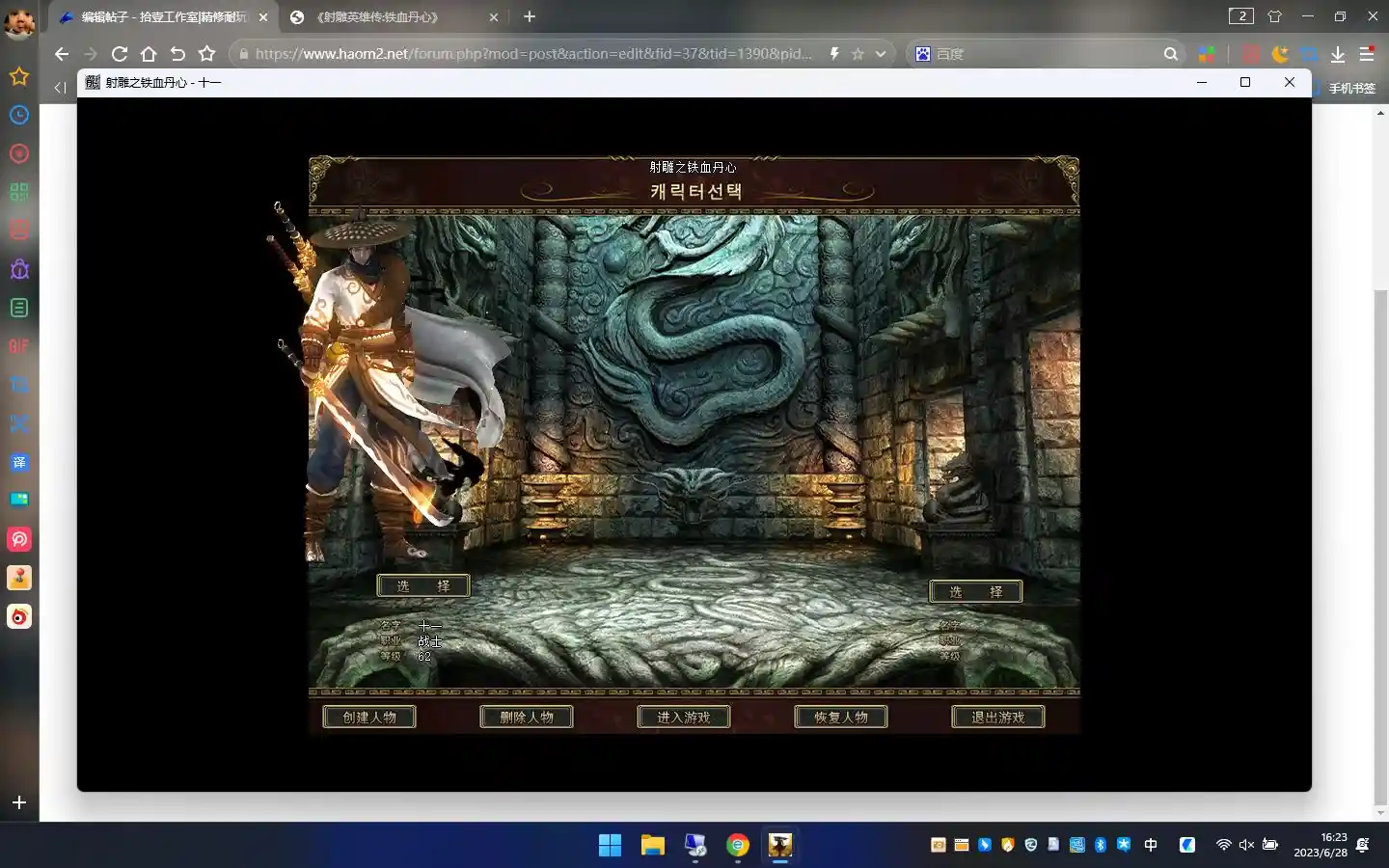
Task: Click the 恢复人物 restore character button
Action: [x=841, y=717]
